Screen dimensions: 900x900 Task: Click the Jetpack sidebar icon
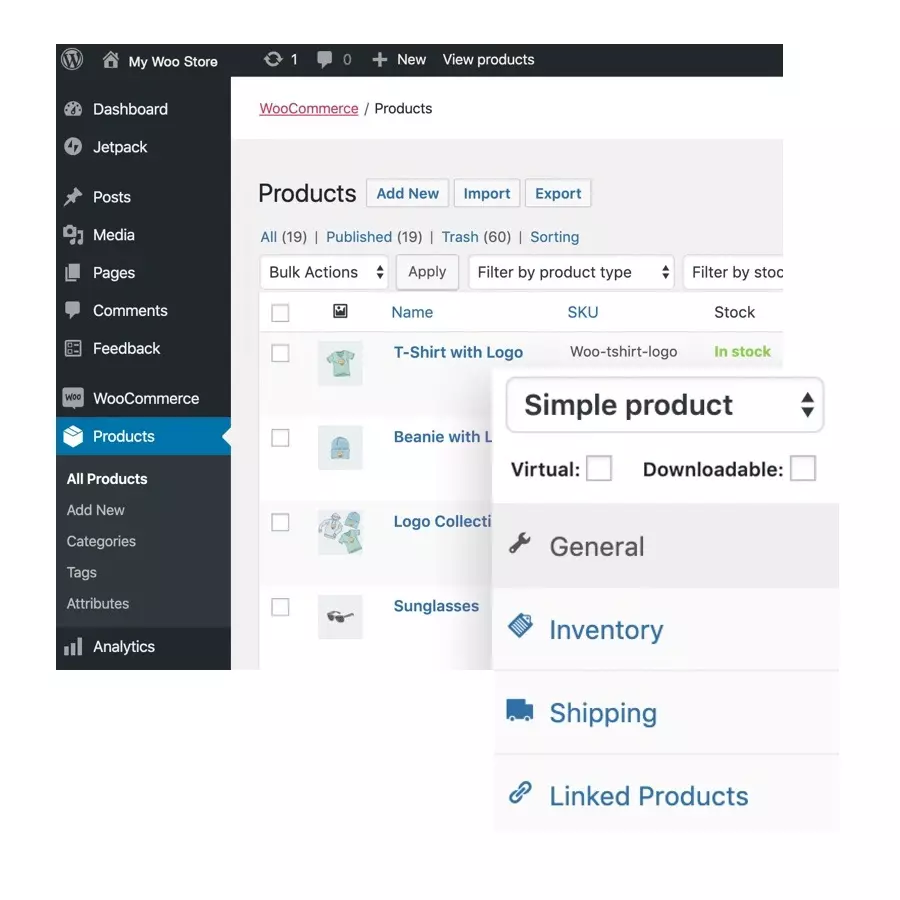point(73,147)
